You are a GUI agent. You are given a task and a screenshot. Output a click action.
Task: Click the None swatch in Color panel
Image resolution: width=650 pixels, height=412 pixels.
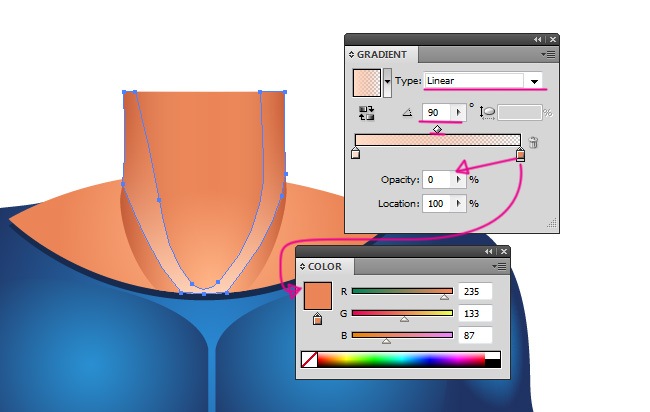pos(309,359)
